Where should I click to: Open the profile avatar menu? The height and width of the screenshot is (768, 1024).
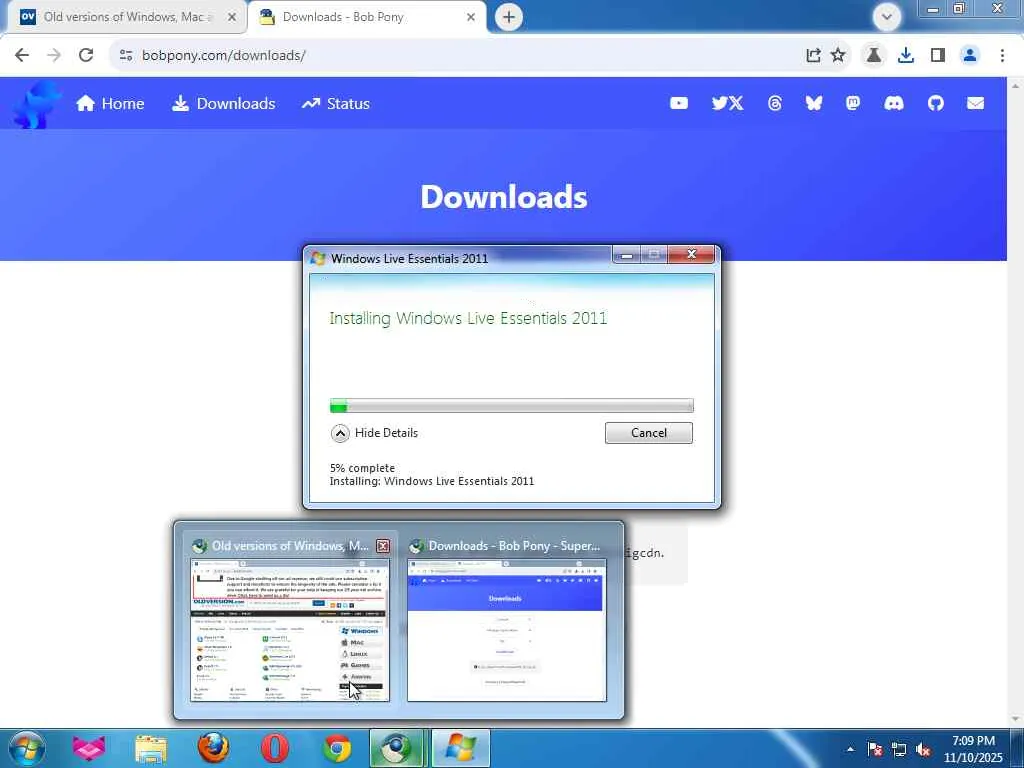pyautogui.click(x=970, y=56)
